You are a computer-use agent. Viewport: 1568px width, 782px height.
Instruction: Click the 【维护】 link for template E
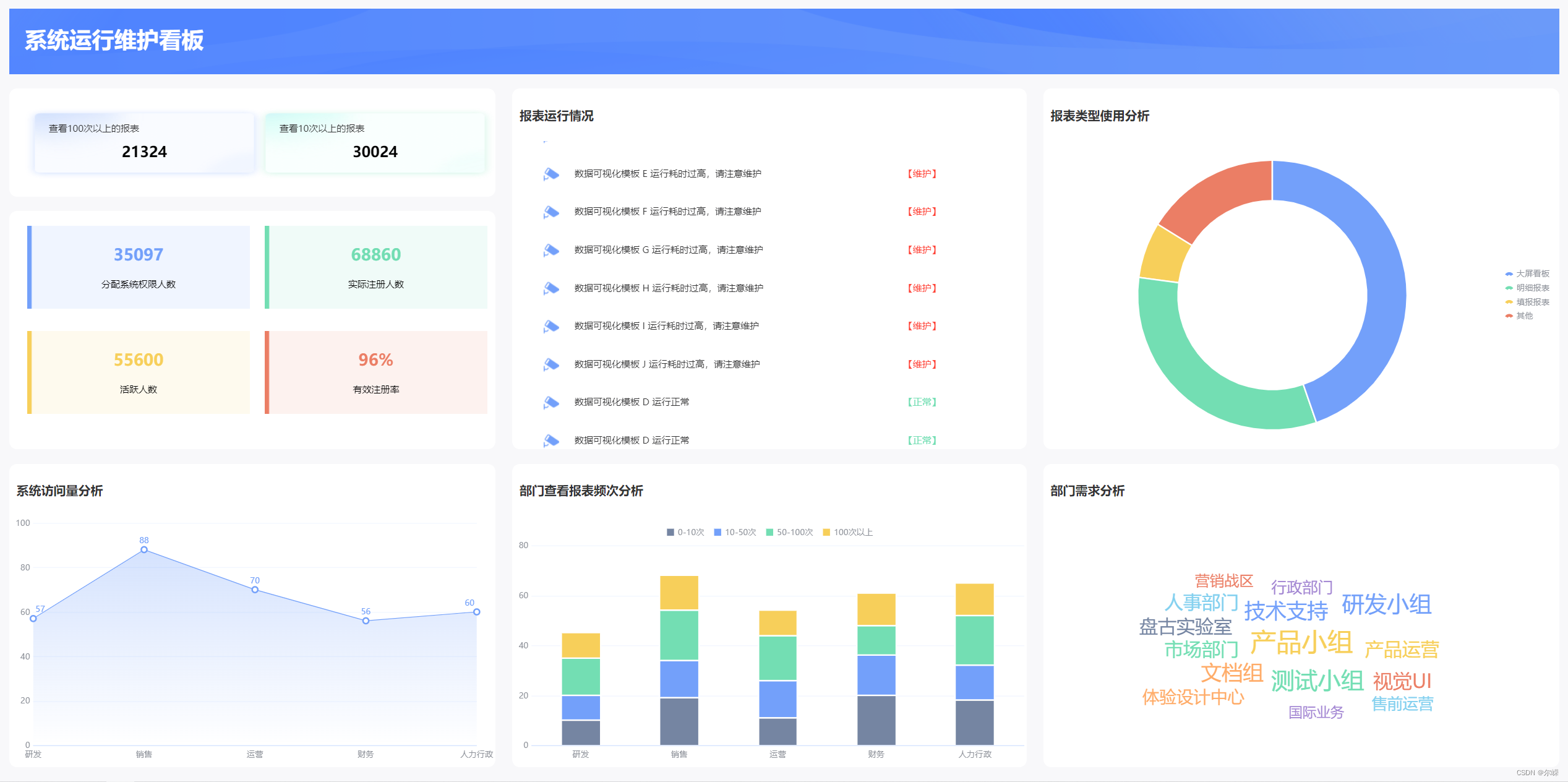(922, 174)
